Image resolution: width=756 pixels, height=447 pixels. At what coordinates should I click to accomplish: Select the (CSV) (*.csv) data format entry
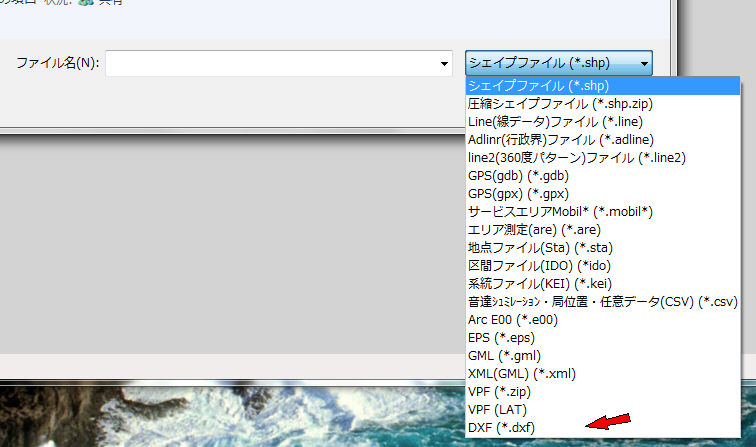[602, 301]
